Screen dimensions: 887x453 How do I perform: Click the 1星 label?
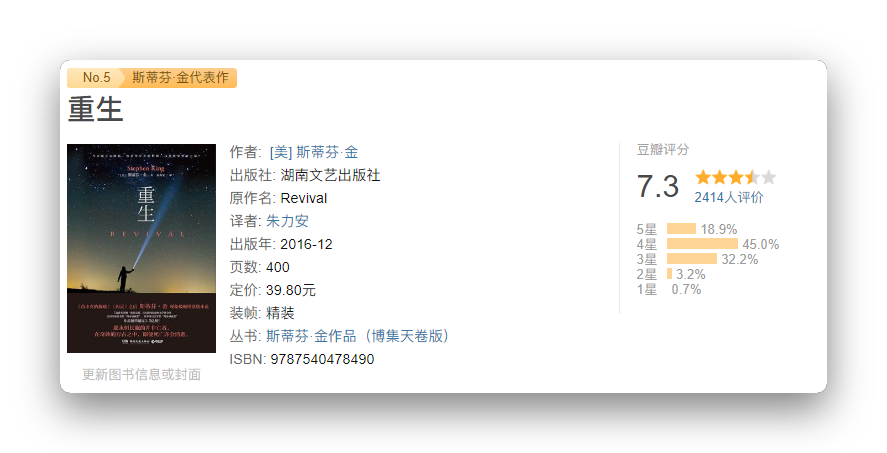647,290
